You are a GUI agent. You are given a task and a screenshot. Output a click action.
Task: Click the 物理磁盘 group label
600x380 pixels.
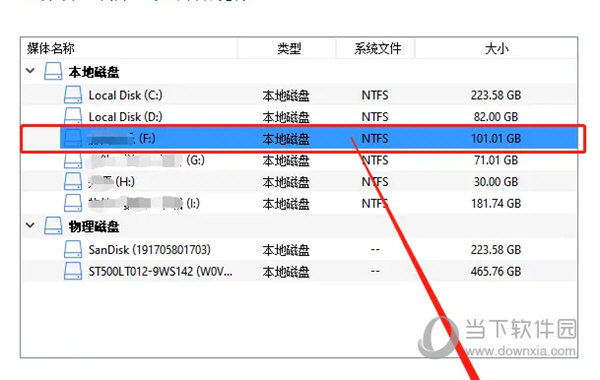94,227
